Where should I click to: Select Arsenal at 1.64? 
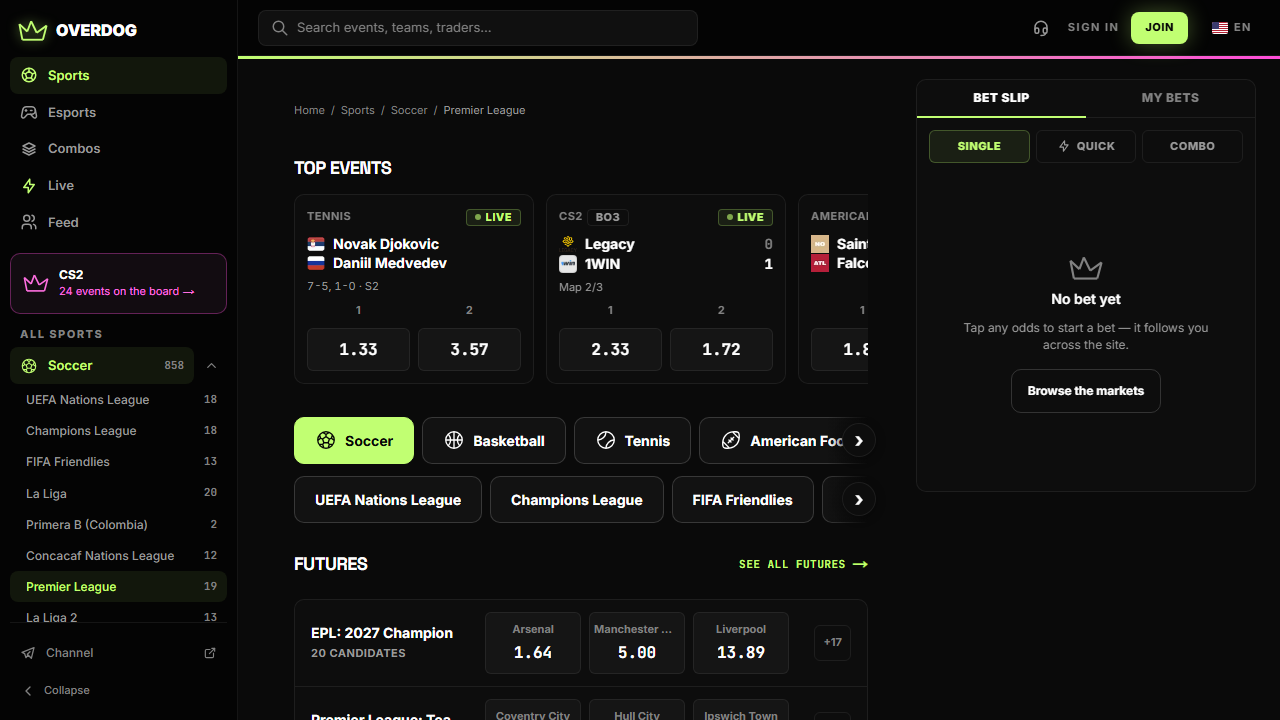pos(533,643)
